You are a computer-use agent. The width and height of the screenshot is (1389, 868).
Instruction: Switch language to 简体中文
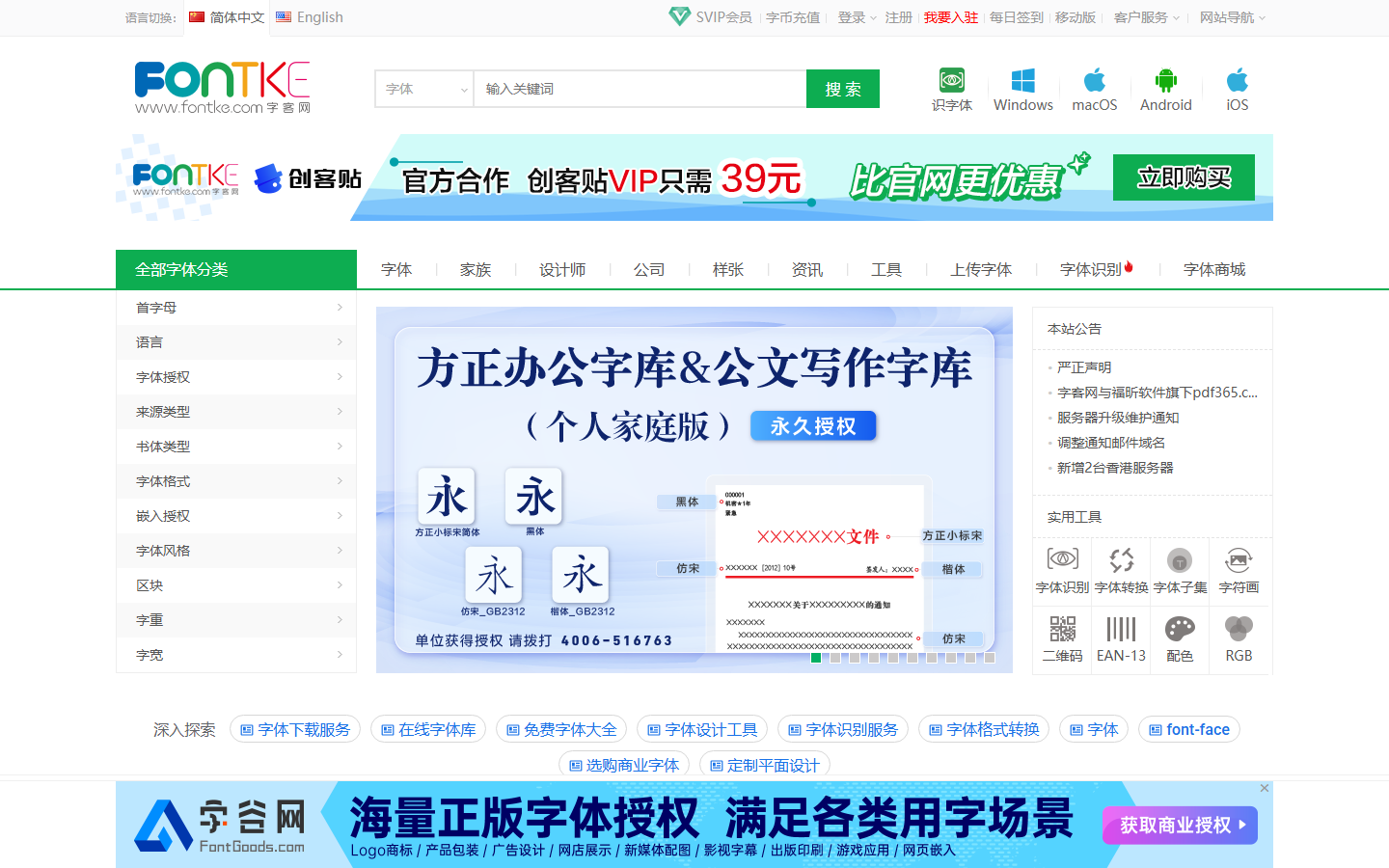(x=227, y=17)
